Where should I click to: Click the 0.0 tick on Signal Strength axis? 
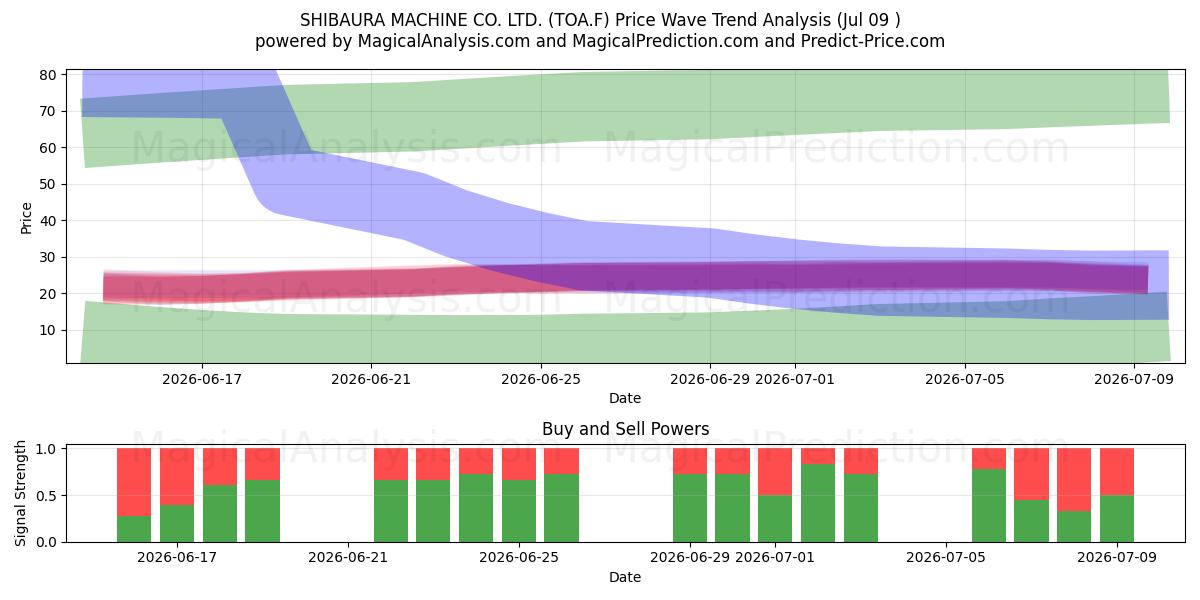[47, 542]
